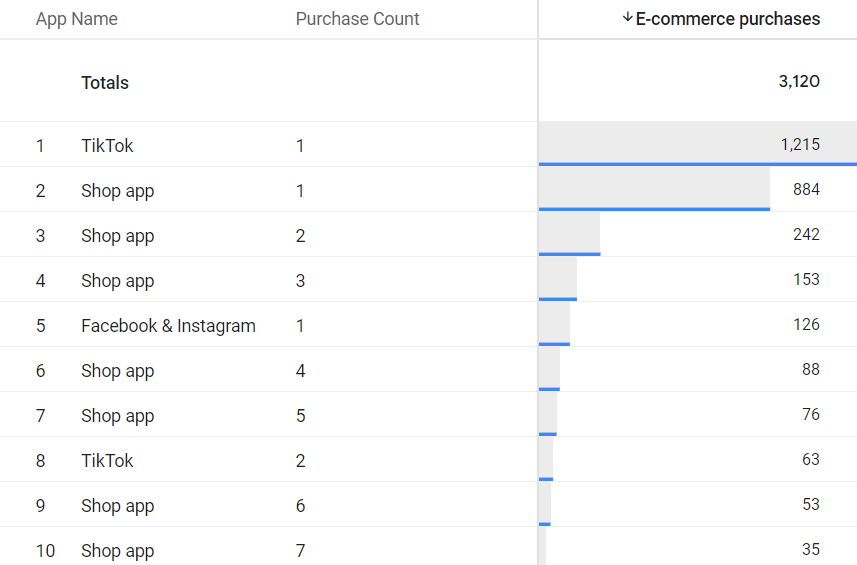Select TikTok in row 1
This screenshot has width=857, height=565.
point(107,145)
